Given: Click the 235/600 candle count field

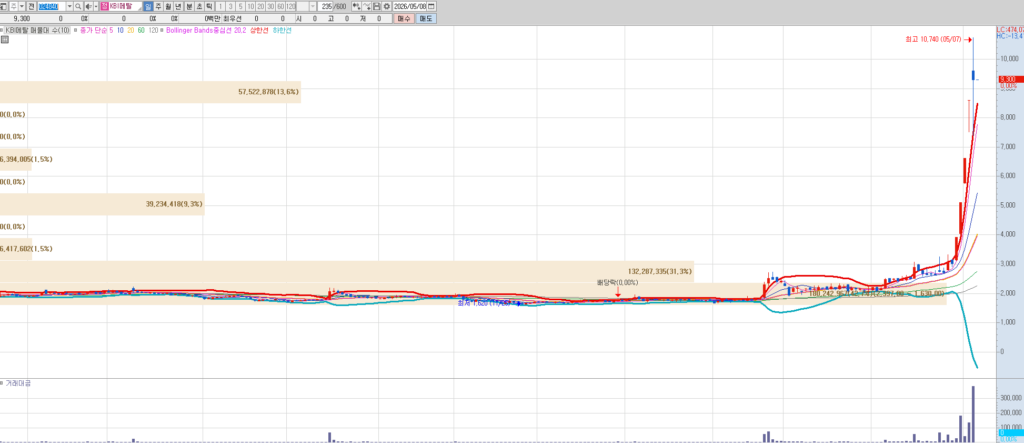Looking at the screenshot, I should pos(331,6).
